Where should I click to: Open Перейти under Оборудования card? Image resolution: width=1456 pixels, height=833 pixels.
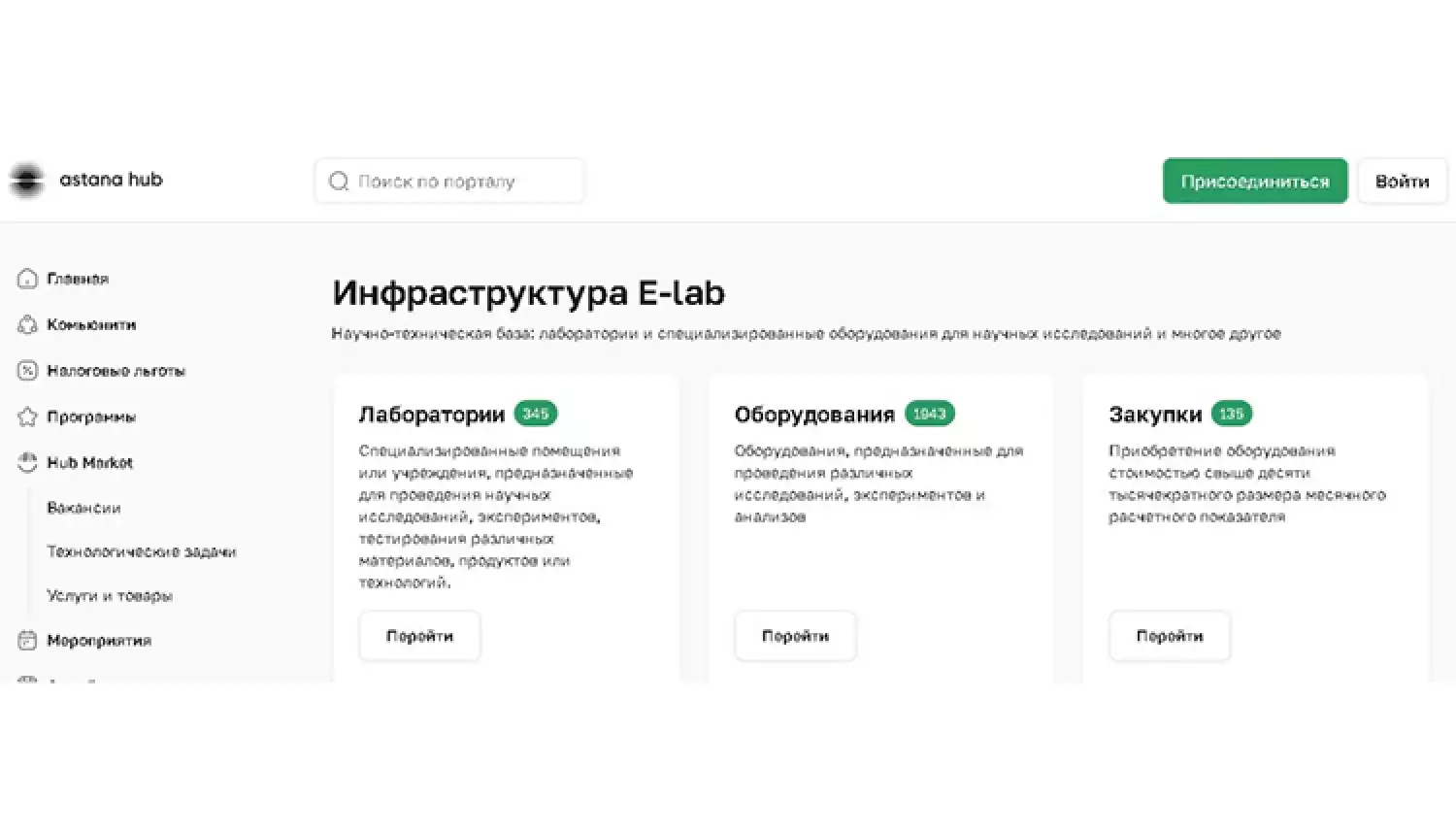point(795,636)
